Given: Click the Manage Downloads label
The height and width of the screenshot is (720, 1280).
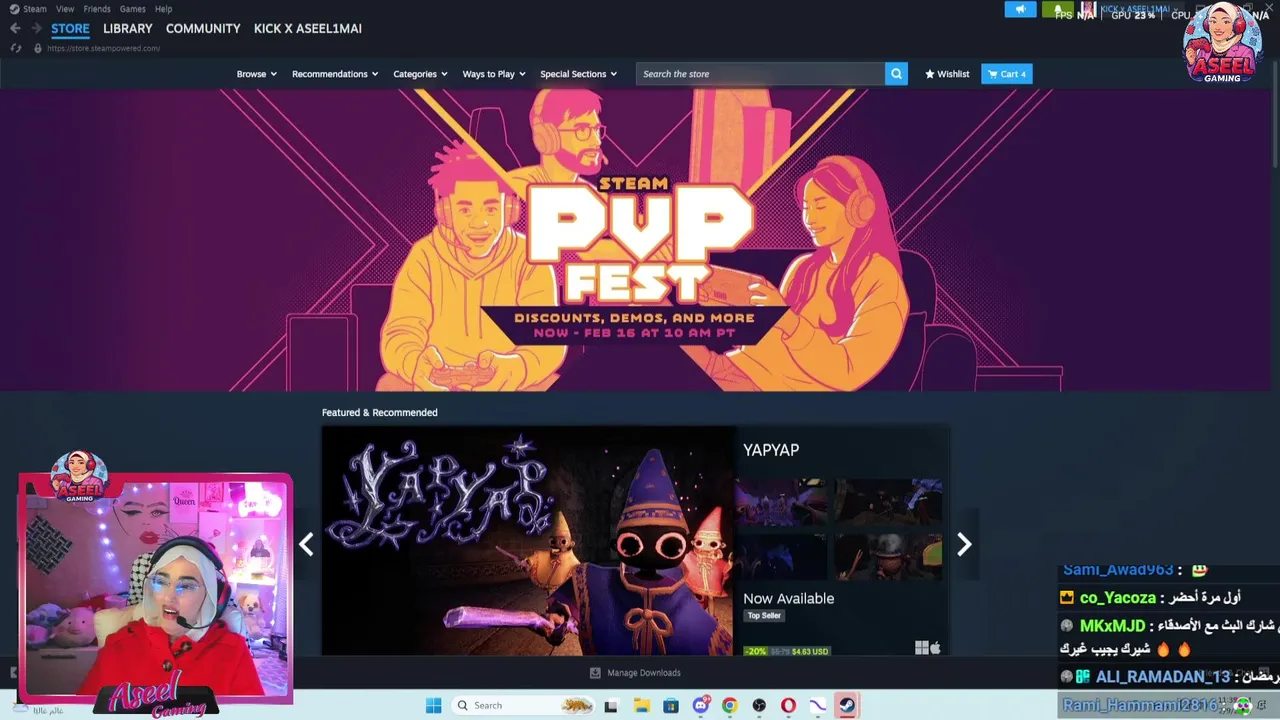Looking at the screenshot, I should (x=644, y=673).
